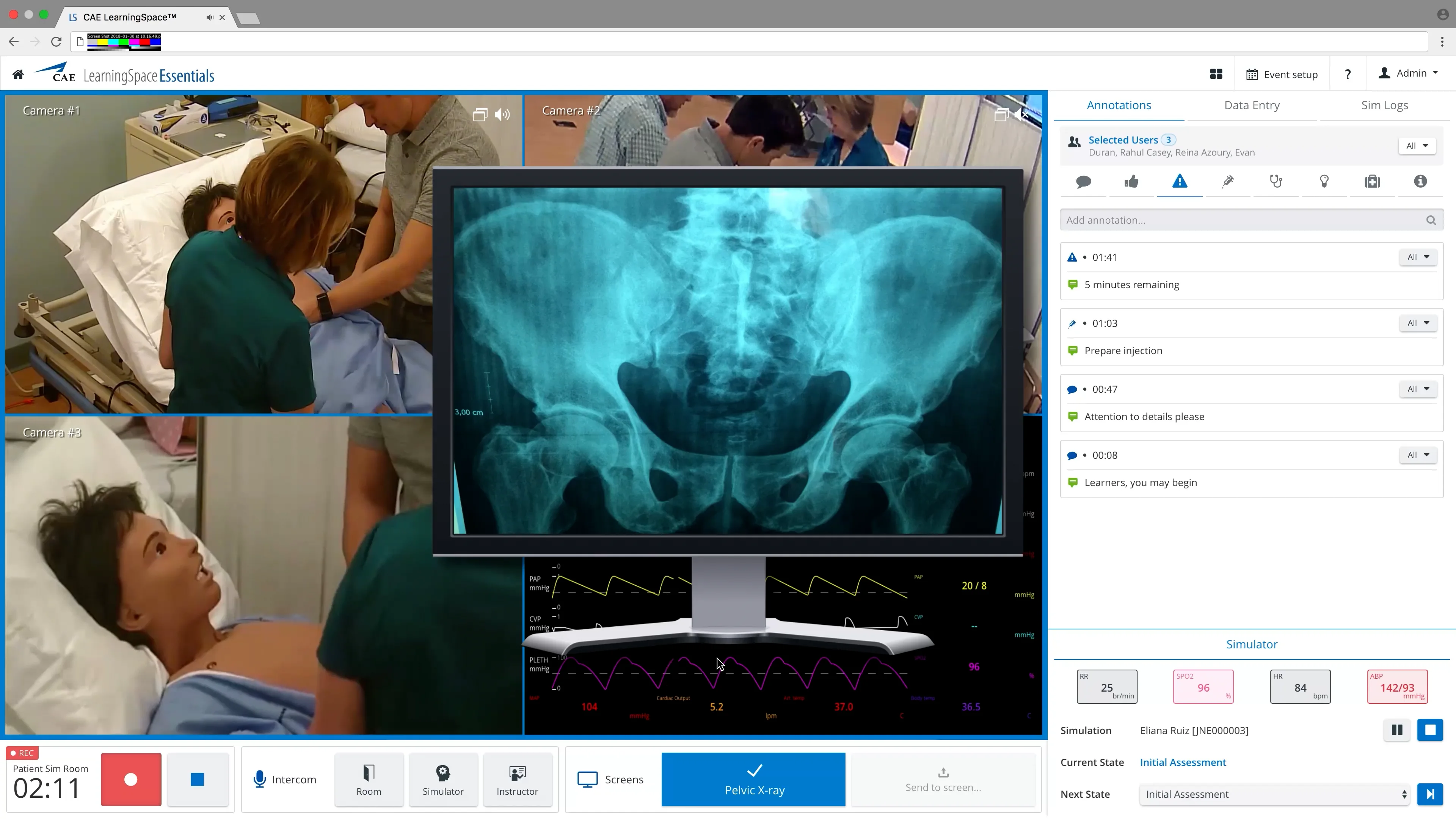Start recording with the red record button
Screen dimensions: 1456x819
point(130,780)
